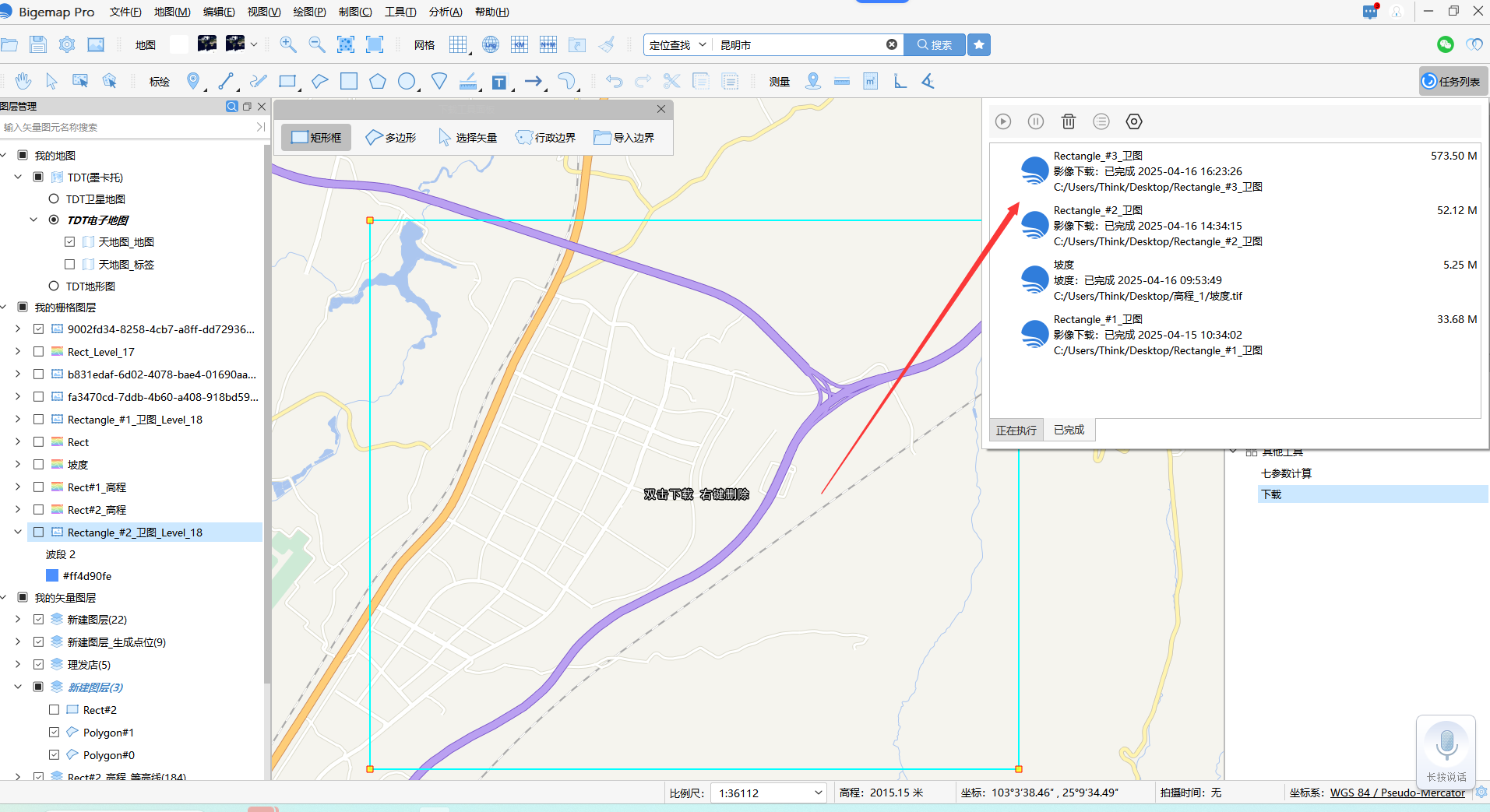The width and height of the screenshot is (1490, 812).
Task: Open the 定位查找 dropdown
Action: point(678,44)
